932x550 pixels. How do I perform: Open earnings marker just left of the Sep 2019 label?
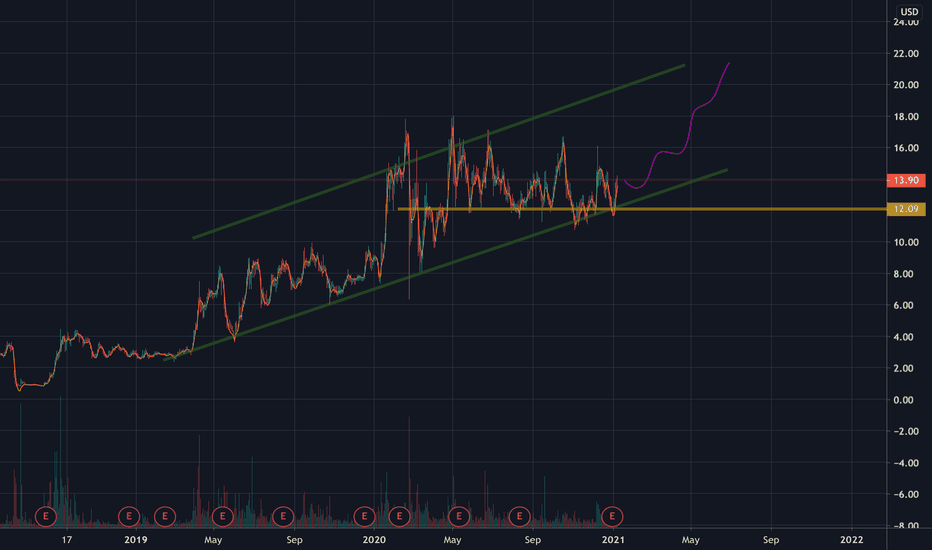coord(283,516)
